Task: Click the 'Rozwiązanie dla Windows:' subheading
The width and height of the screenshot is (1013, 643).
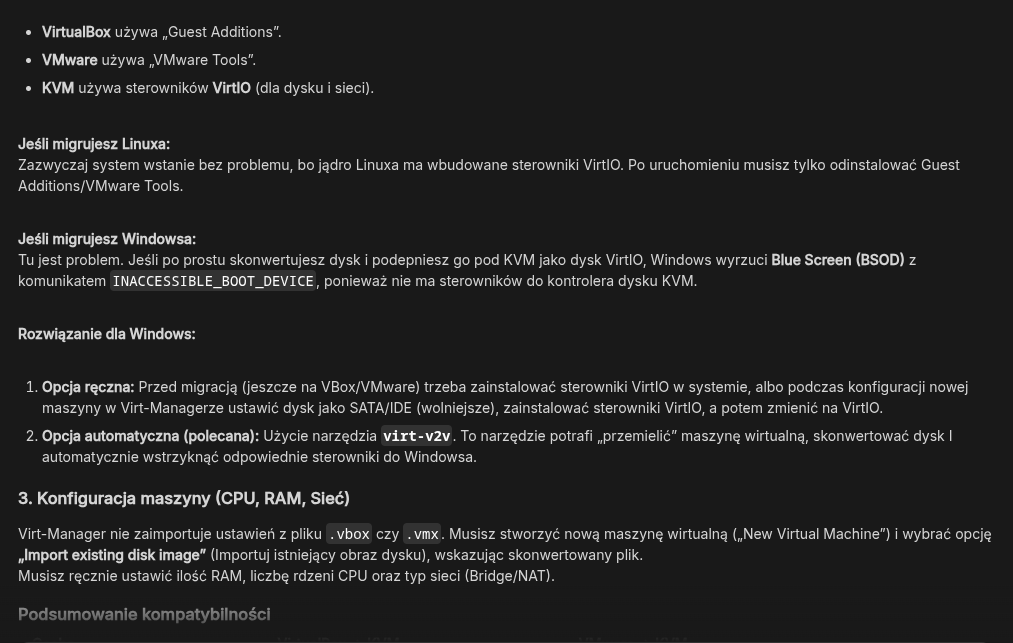Action: tap(107, 334)
